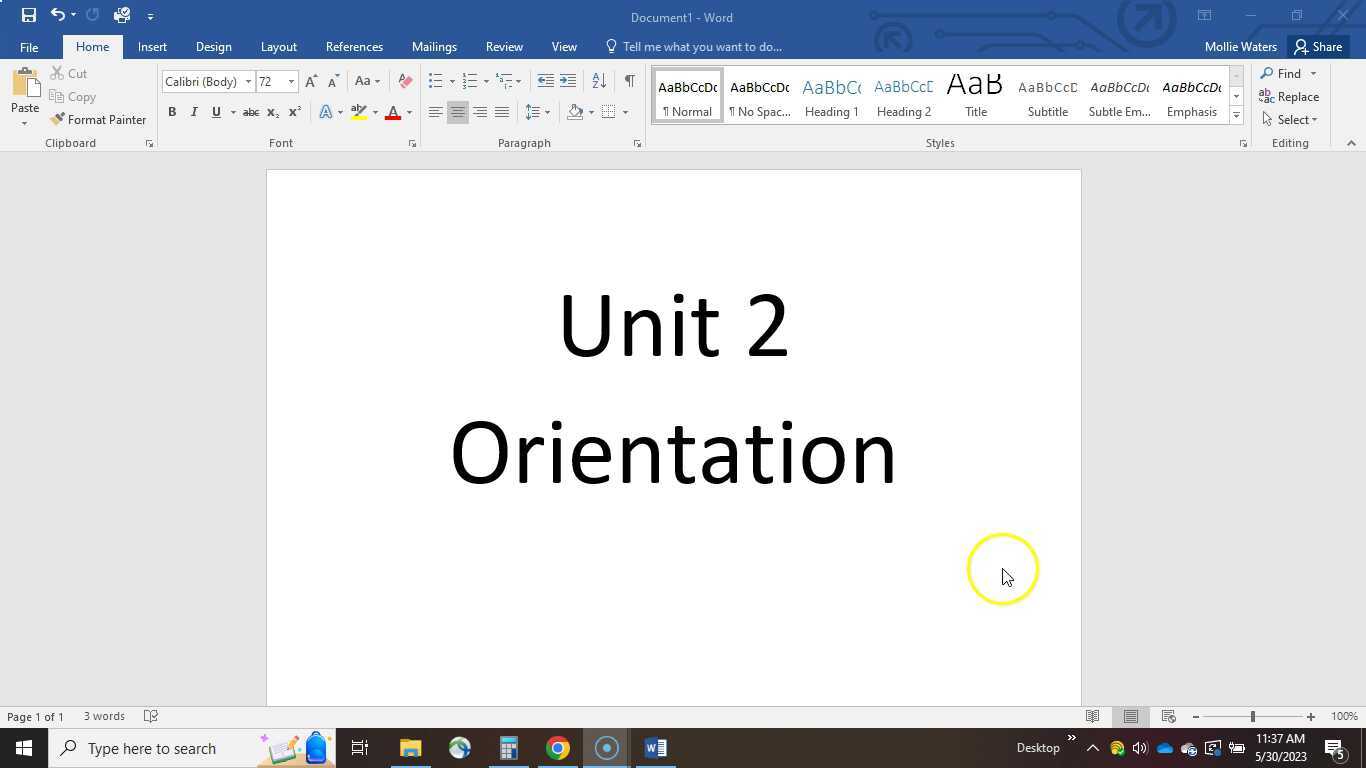This screenshot has height=768, width=1366.
Task: Toggle right text alignment
Action: pyautogui.click(x=480, y=112)
